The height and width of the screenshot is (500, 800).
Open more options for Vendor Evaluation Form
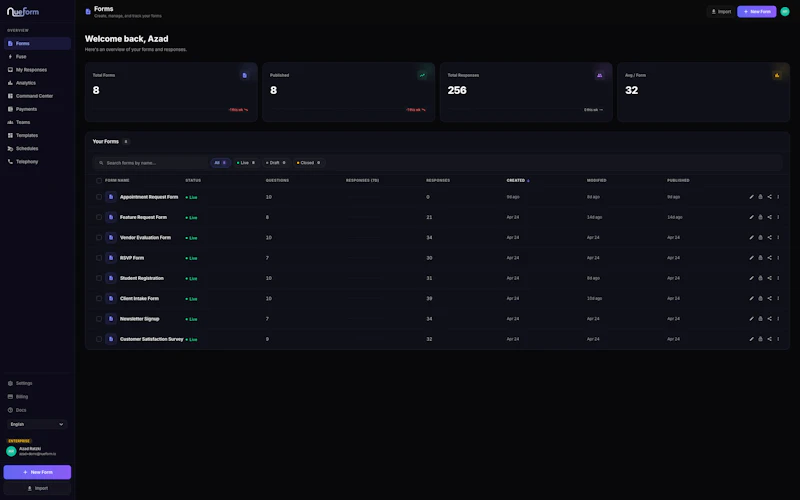778,238
